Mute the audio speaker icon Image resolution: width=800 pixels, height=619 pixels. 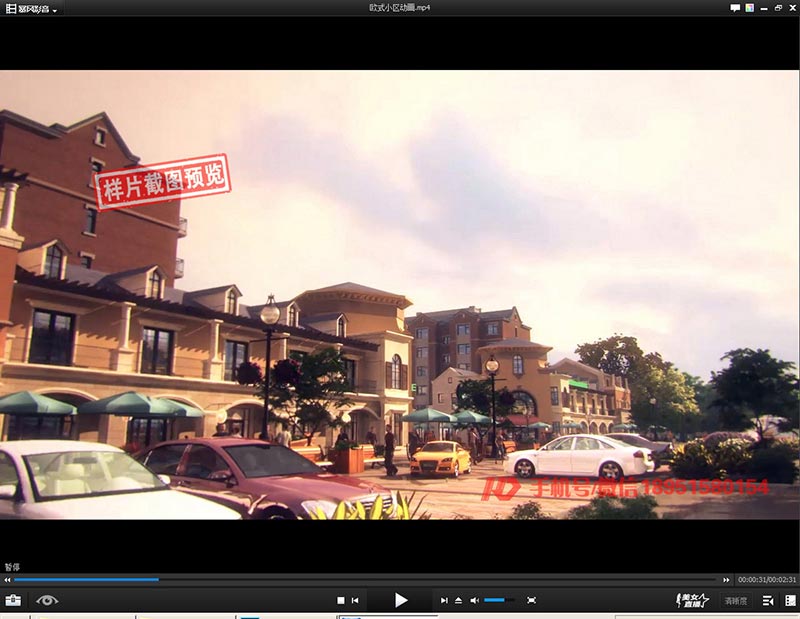(x=474, y=600)
